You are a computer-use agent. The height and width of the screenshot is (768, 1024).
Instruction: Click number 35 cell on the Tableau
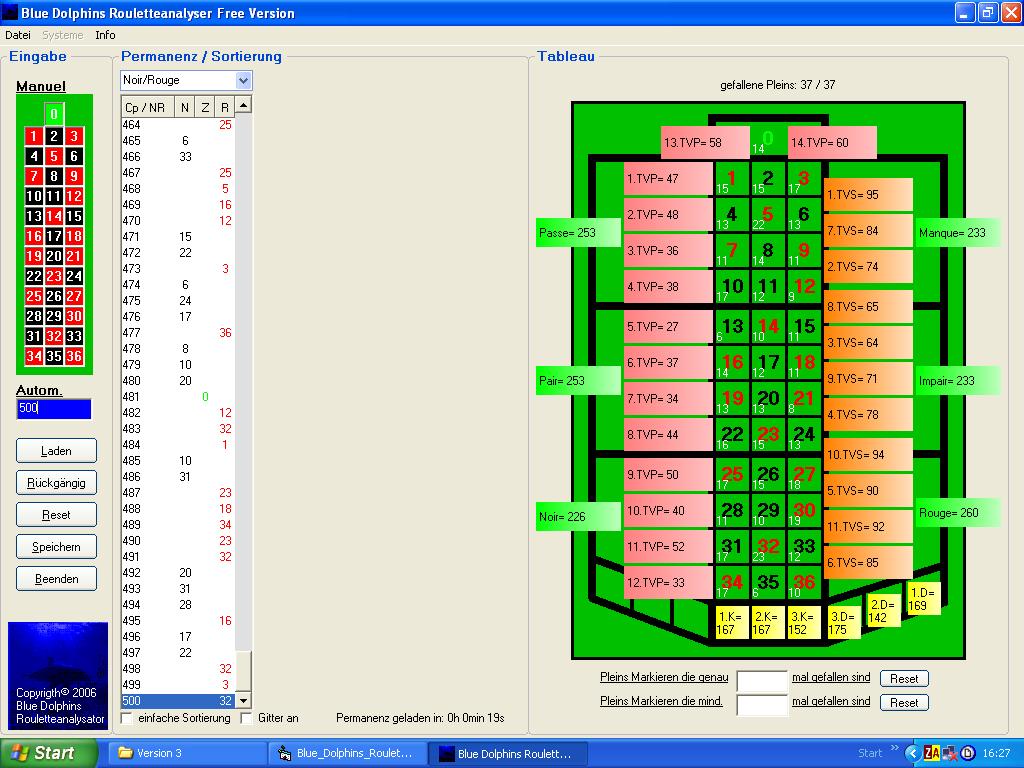point(768,582)
